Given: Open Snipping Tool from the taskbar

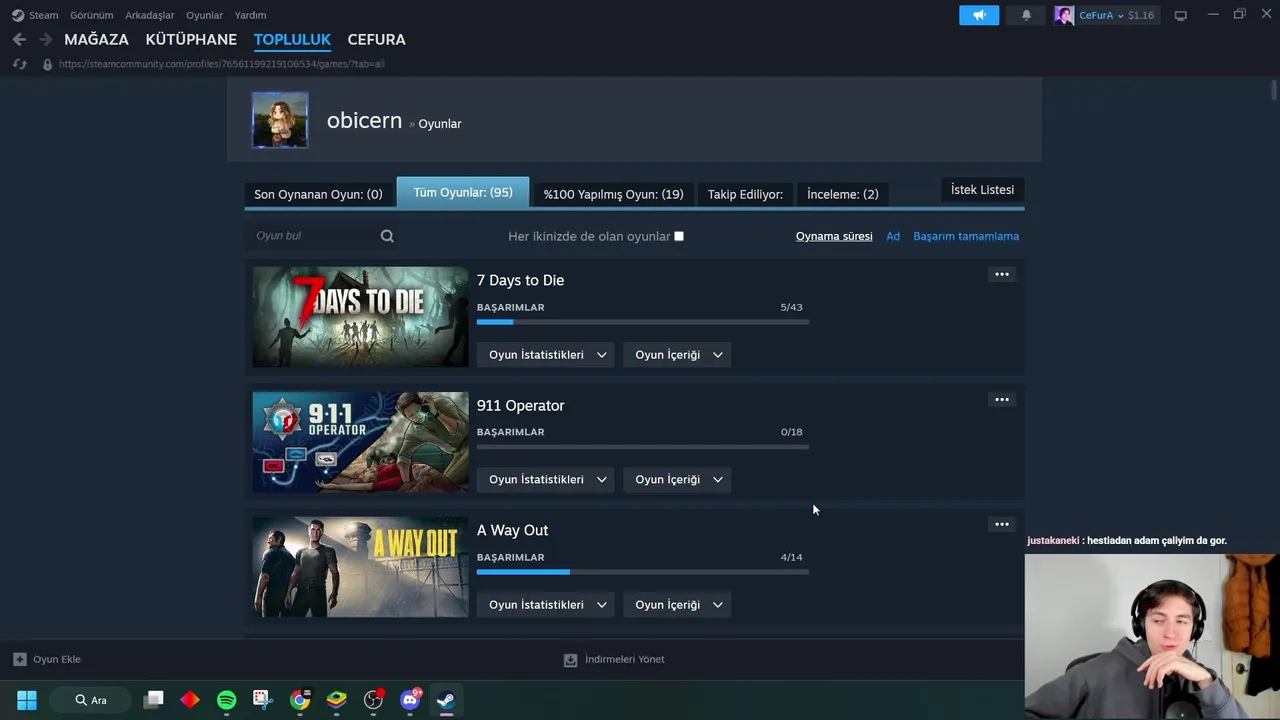Looking at the screenshot, I should pyautogui.click(x=263, y=700).
